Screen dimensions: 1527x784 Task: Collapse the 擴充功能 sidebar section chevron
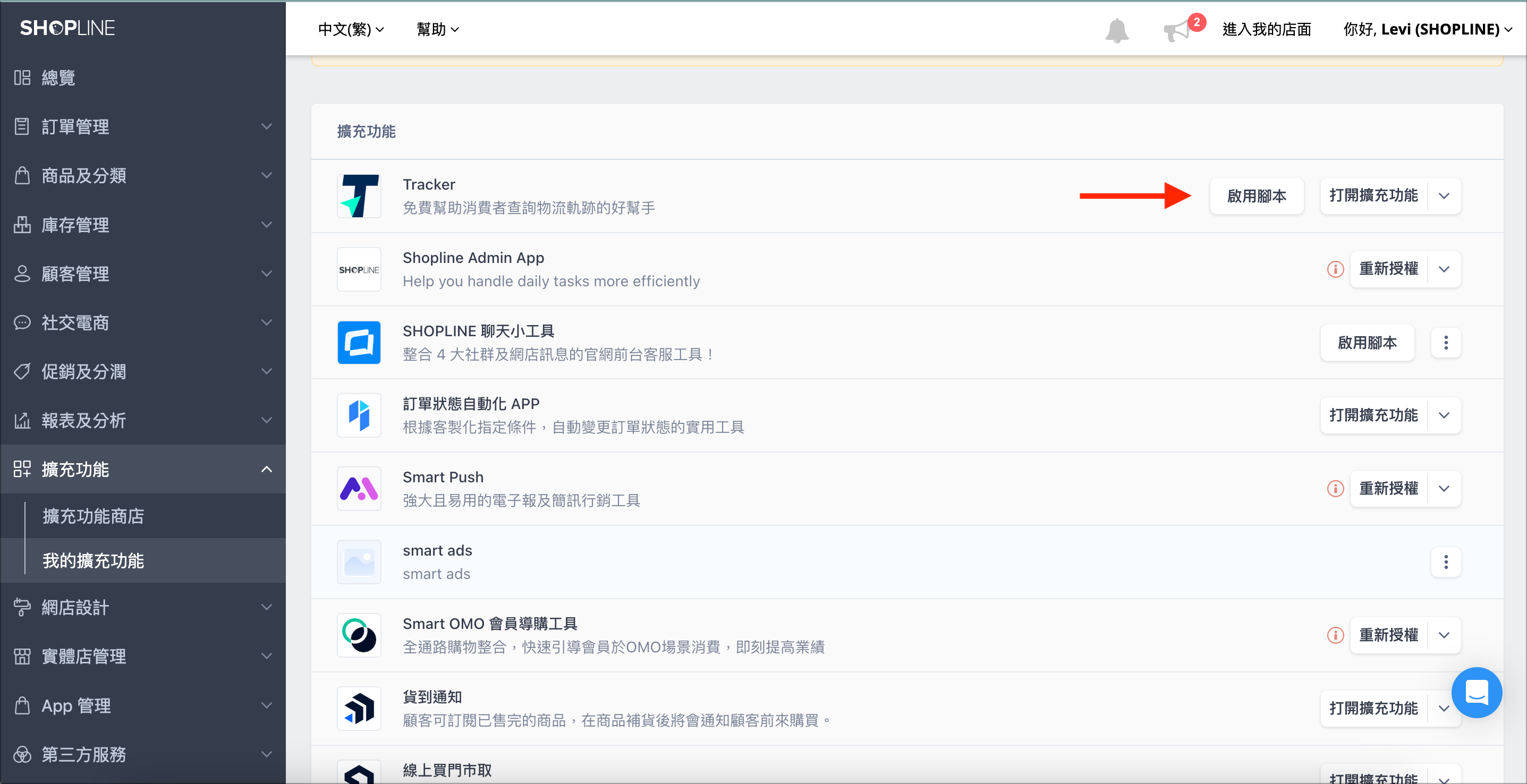click(267, 470)
